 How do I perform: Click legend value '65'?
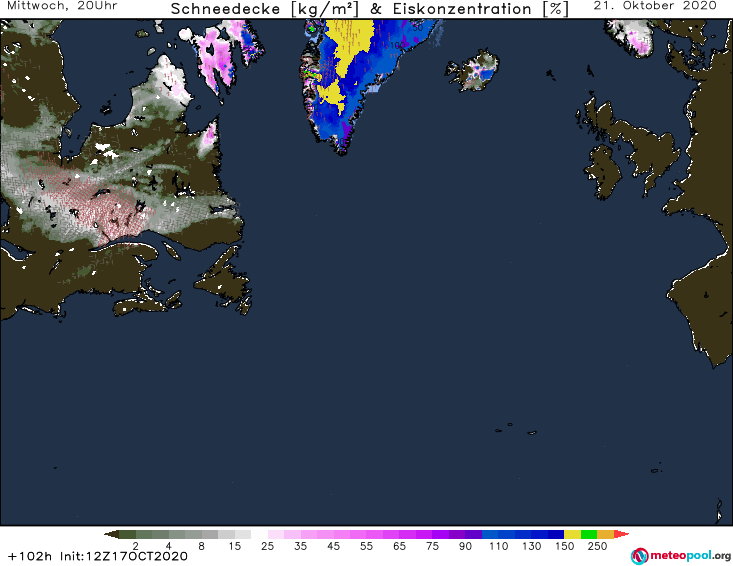click(399, 546)
